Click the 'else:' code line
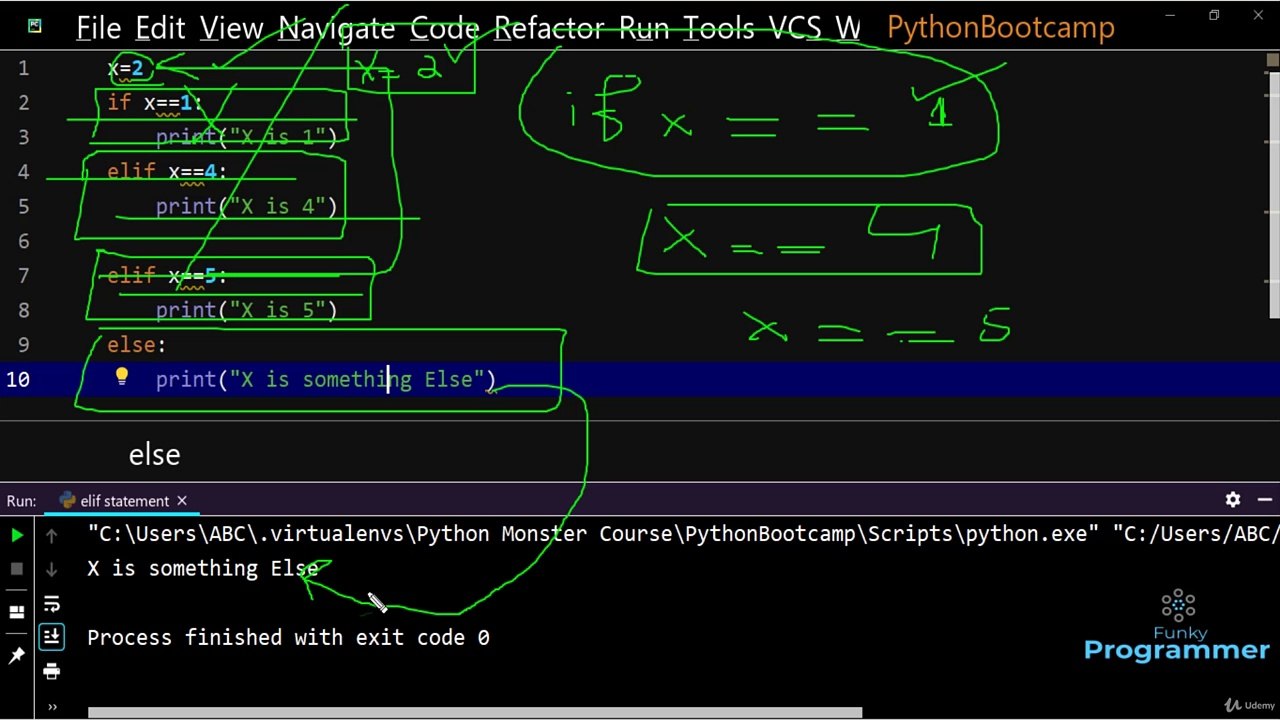Screen dimensions: 1280x720 [137, 345]
